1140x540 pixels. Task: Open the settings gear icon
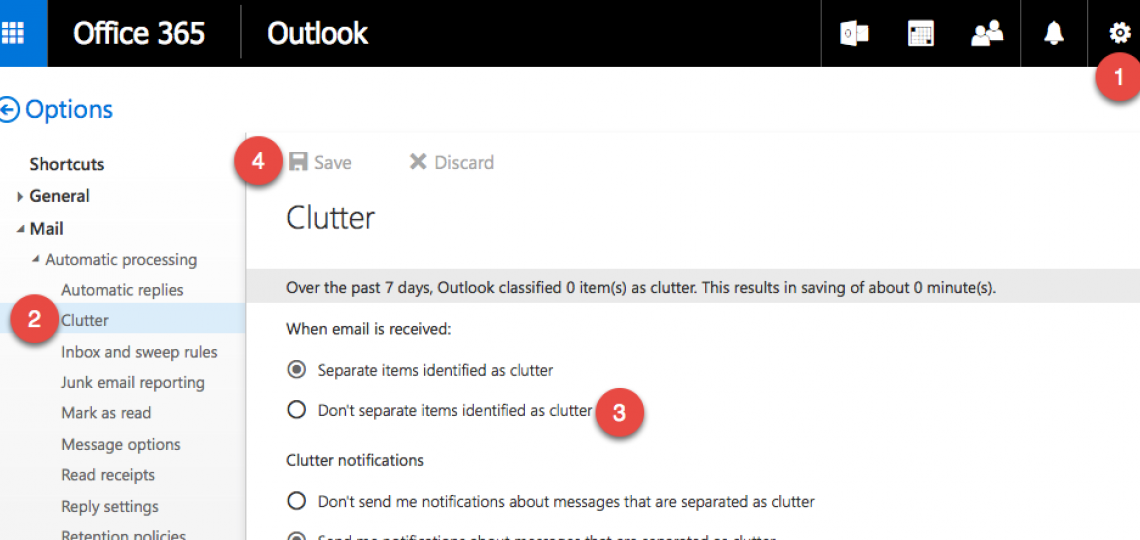pos(1120,33)
